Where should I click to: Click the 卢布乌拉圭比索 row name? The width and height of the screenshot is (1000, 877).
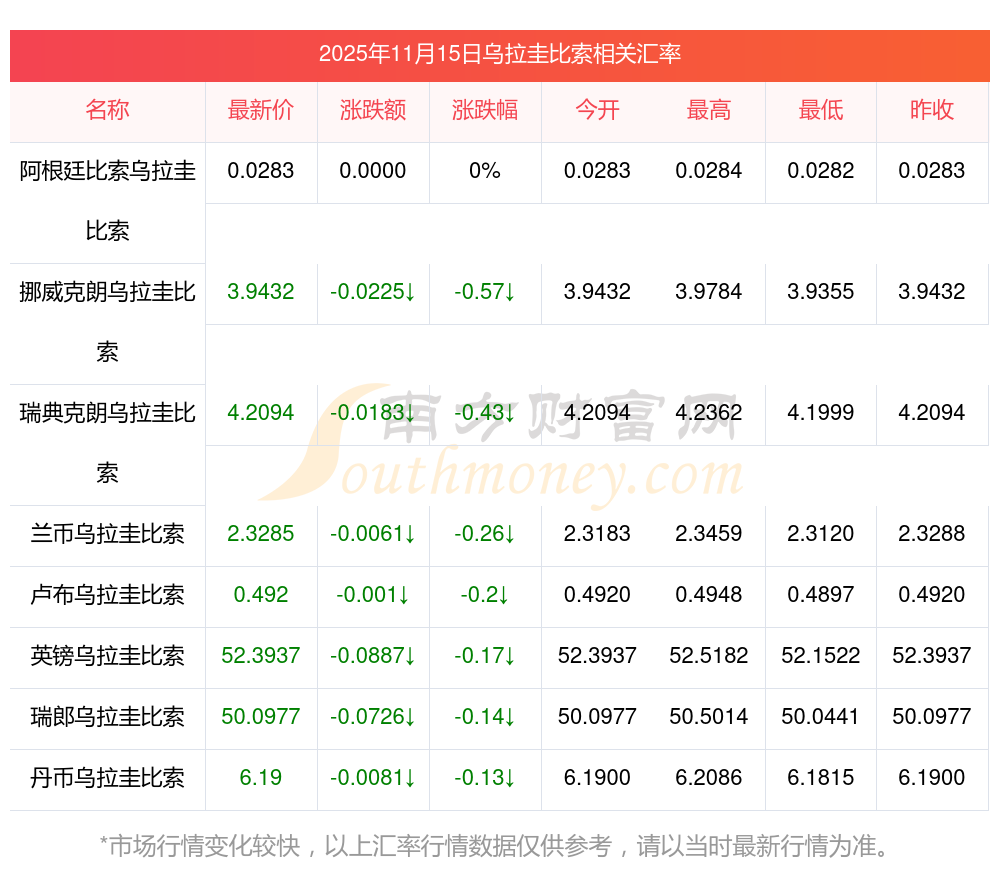(107, 595)
